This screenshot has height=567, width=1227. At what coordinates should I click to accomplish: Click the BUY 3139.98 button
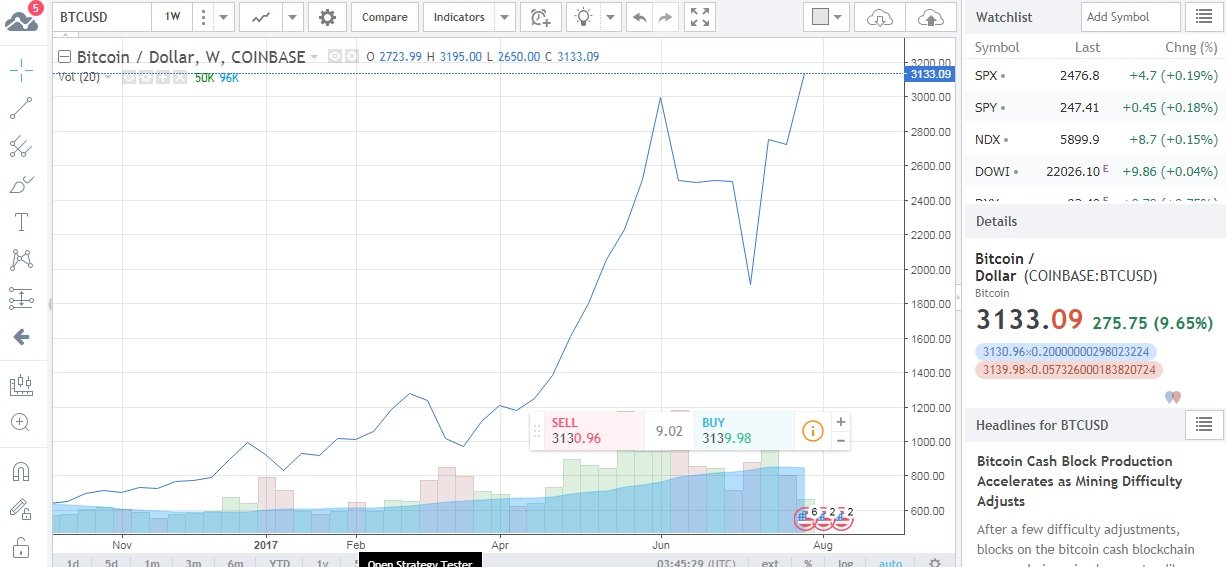pyautogui.click(x=743, y=431)
